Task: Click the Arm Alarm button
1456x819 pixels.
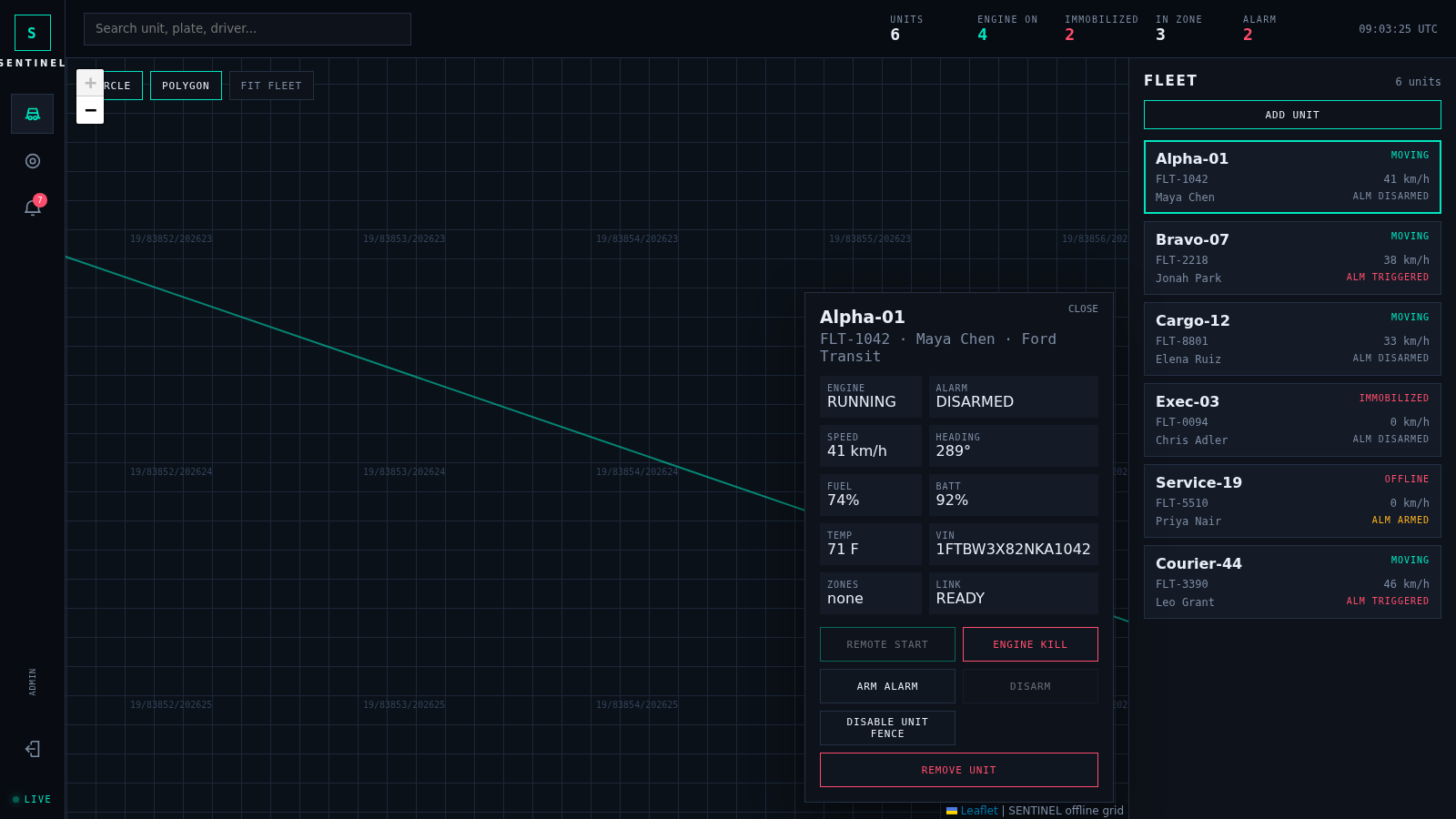Action: 887,686
